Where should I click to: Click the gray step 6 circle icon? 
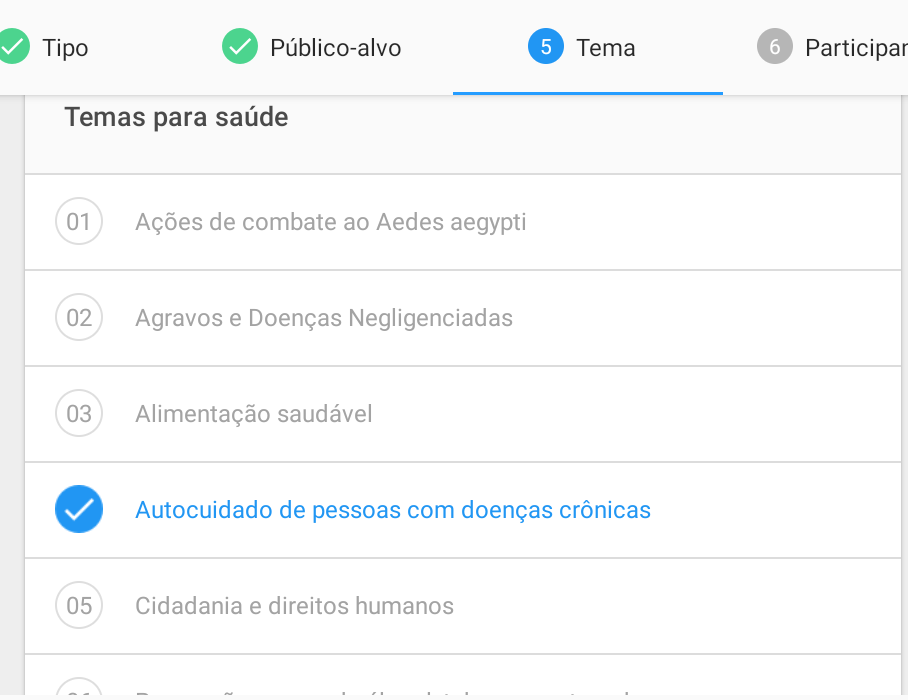click(x=774, y=46)
